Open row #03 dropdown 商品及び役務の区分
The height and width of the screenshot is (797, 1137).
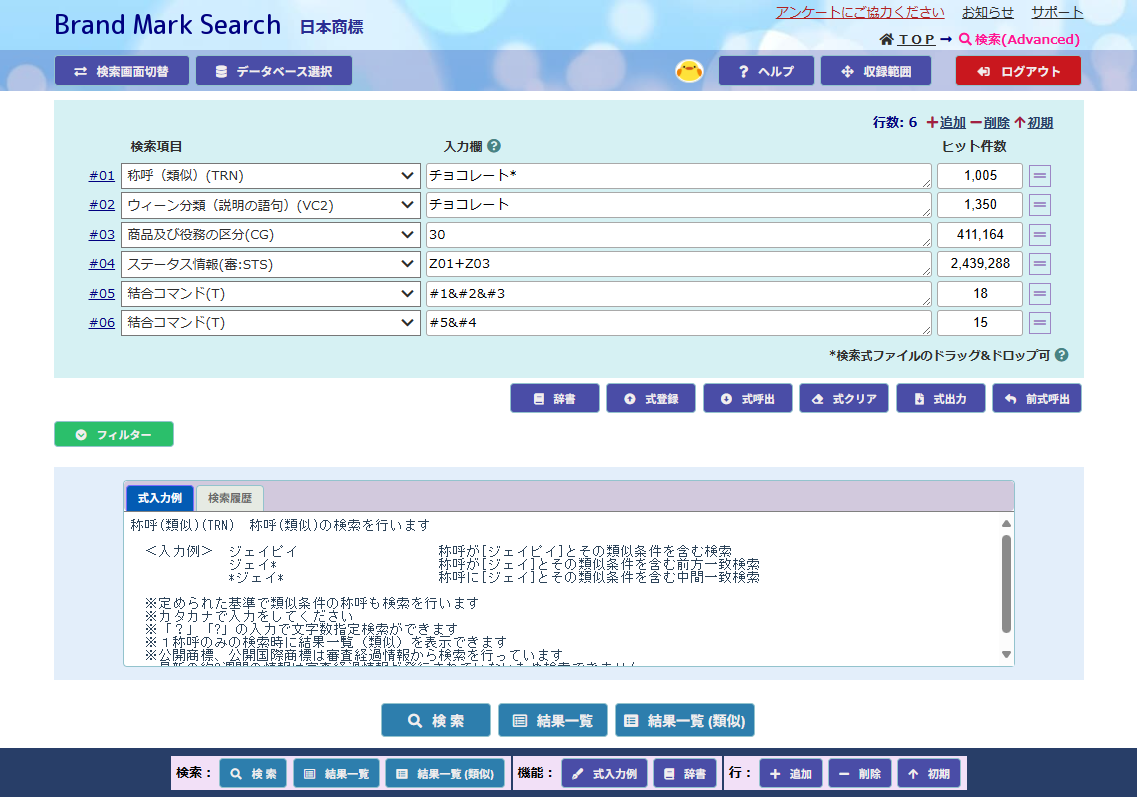[270, 234]
